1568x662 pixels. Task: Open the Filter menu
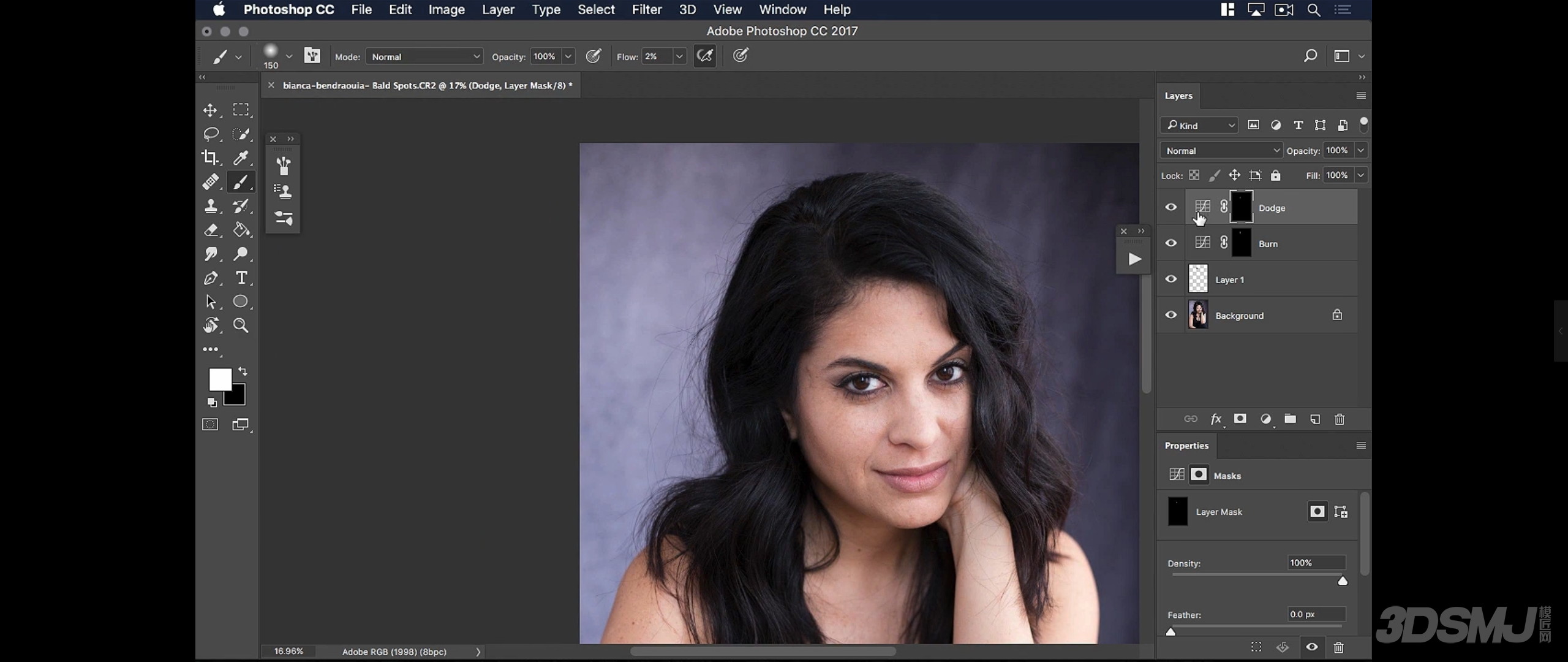click(x=647, y=10)
